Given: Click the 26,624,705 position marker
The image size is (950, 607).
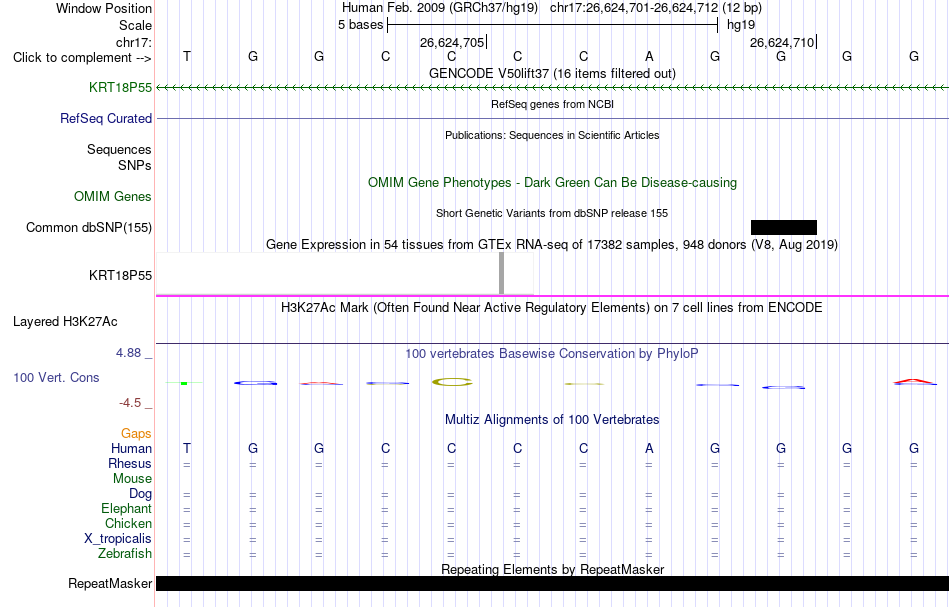Looking at the screenshot, I should coord(453,42).
